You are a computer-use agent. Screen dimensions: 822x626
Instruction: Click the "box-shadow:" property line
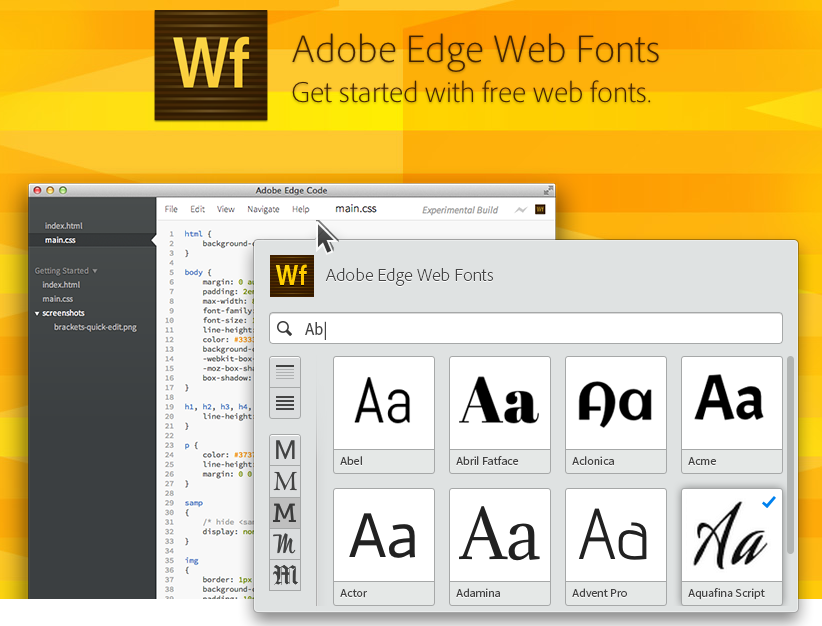point(228,377)
